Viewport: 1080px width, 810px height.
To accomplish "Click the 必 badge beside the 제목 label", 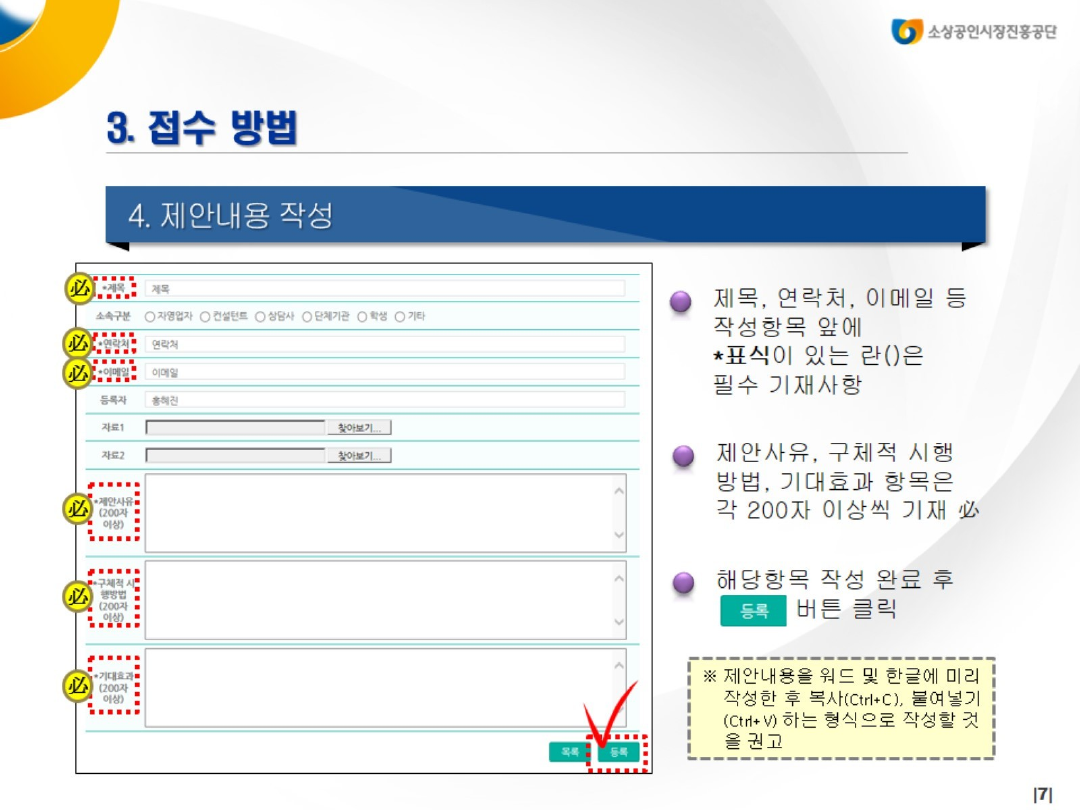I will 79,288.
